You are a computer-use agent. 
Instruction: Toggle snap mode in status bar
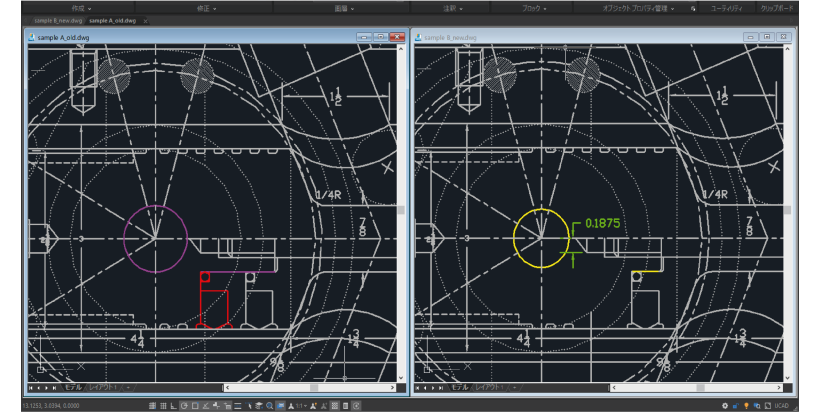(152, 406)
